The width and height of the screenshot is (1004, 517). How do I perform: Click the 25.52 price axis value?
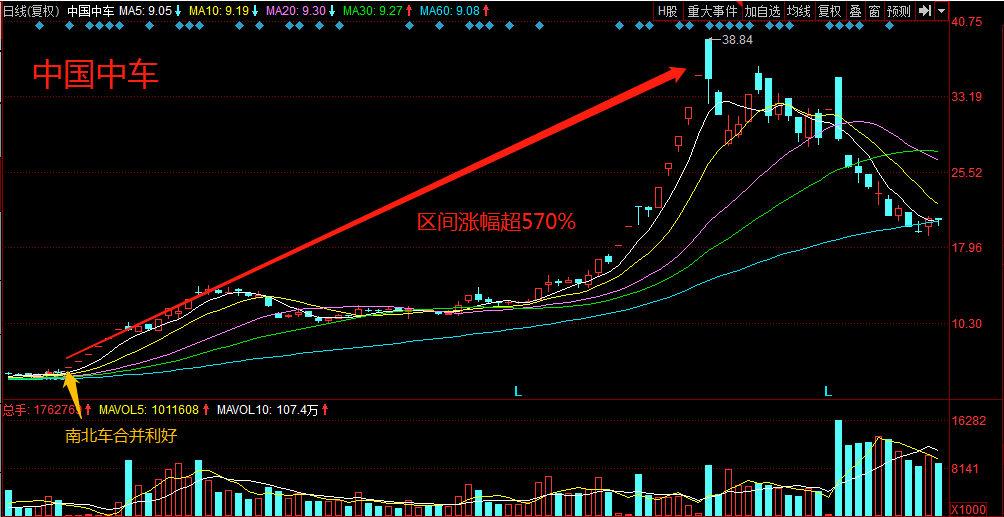pos(967,173)
